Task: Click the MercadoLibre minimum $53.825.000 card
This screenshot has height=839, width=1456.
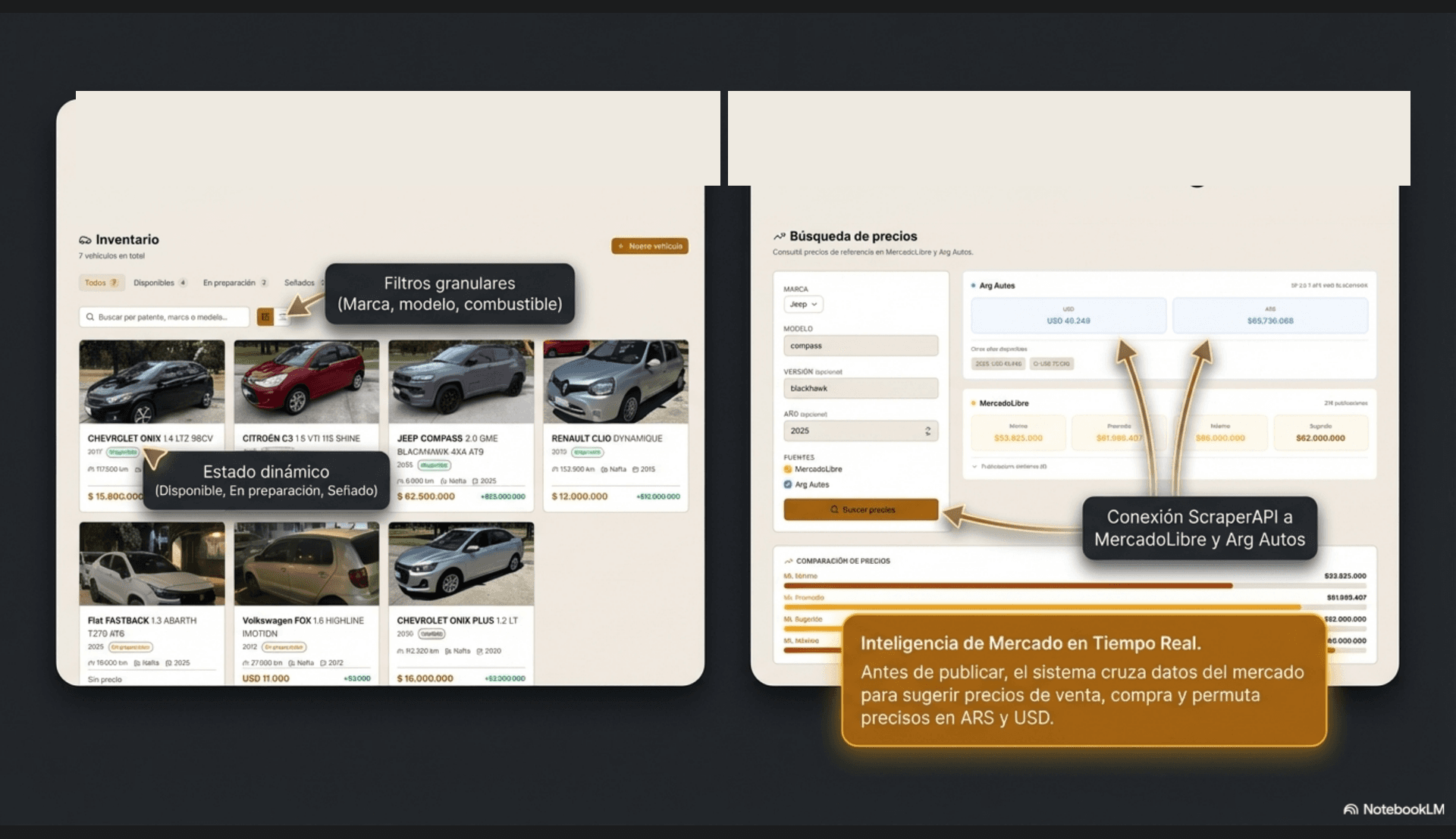Action: (x=1018, y=433)
